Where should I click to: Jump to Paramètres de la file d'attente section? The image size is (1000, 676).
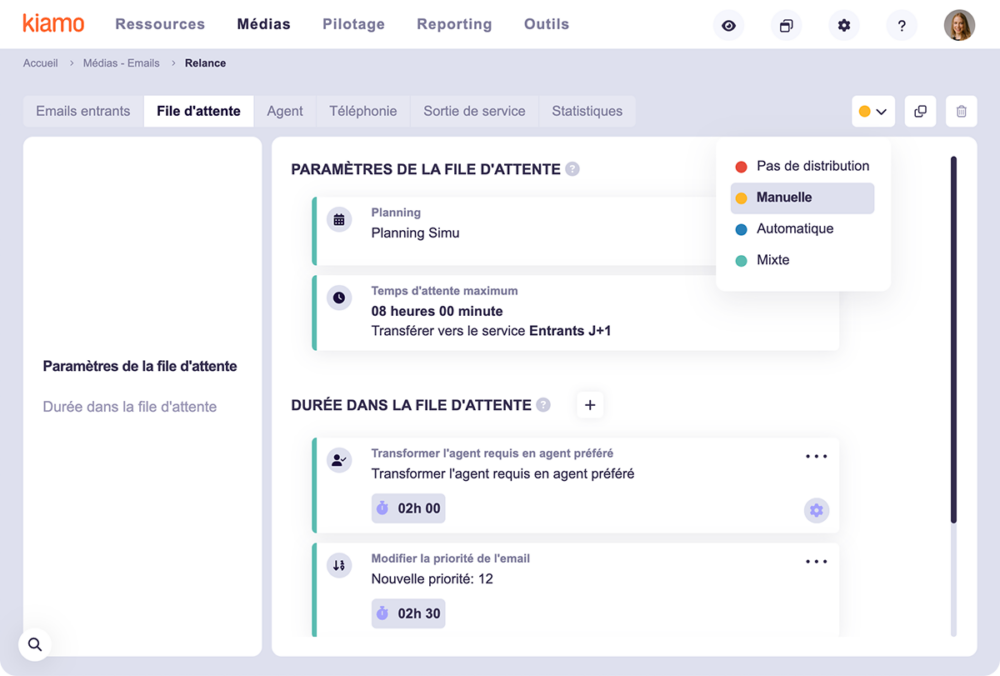click(140, 366)
